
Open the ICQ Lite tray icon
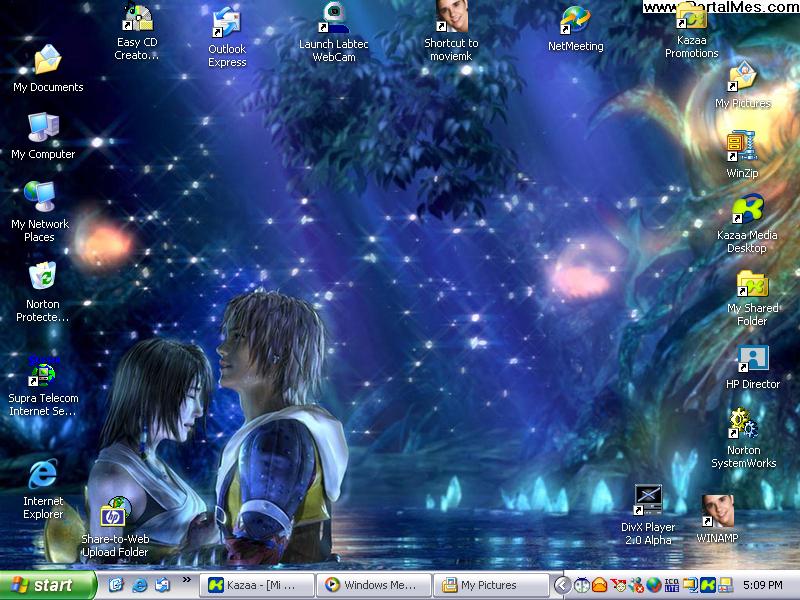click(x=671, y=585)
